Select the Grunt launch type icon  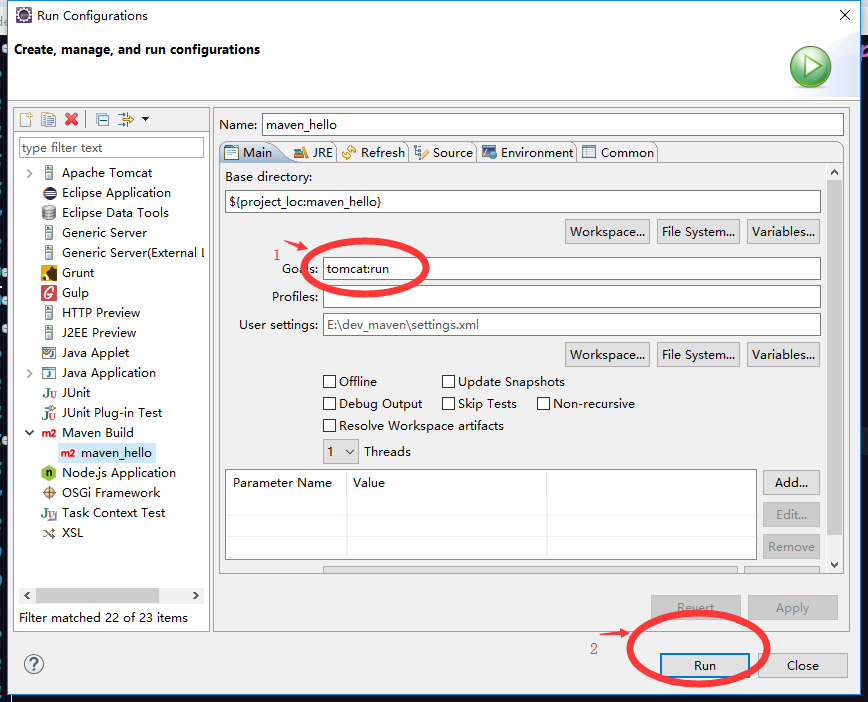click(x=49, y=273)
